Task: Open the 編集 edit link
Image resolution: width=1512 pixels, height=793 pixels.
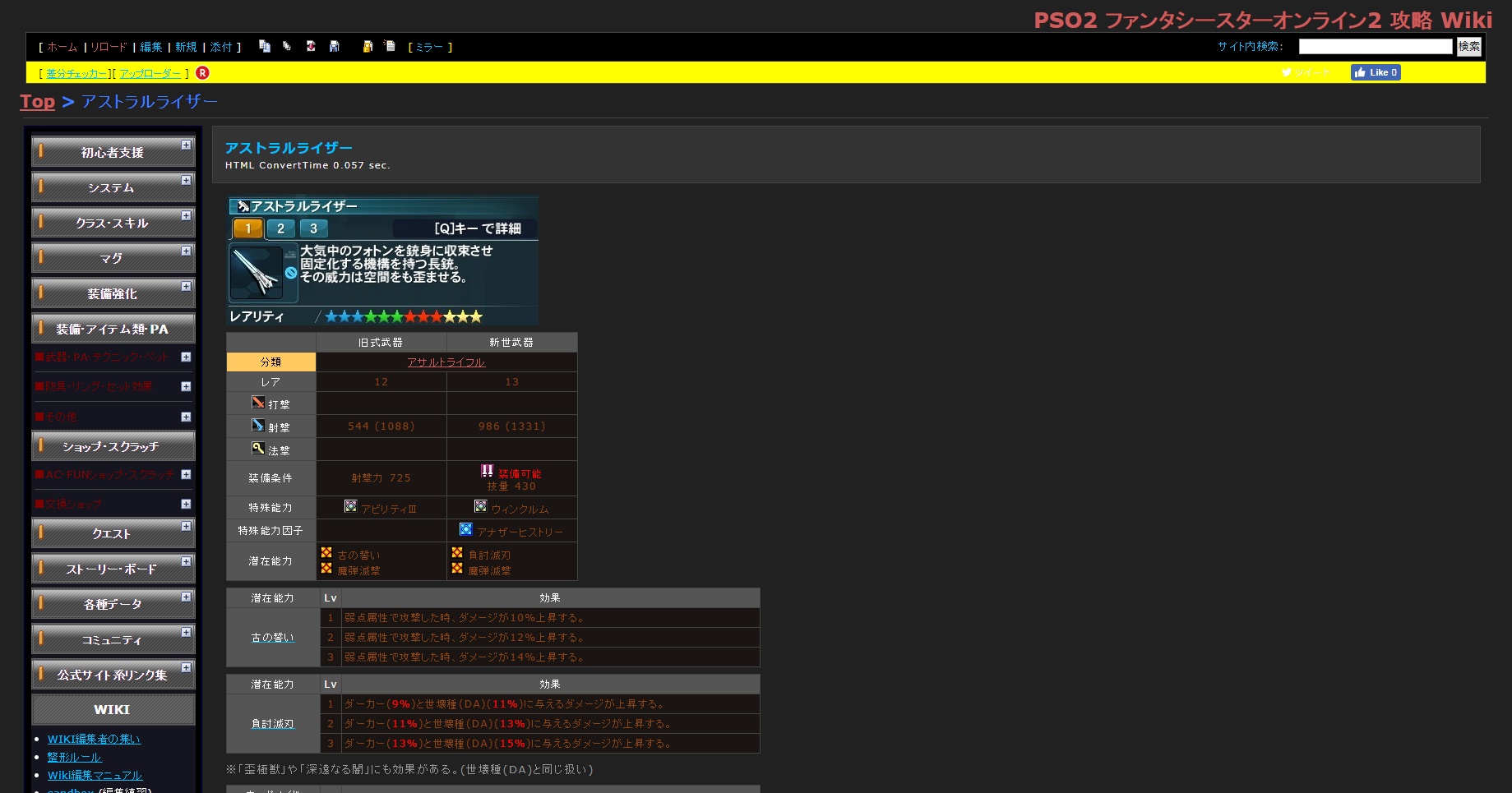Action: click(151, 47)
